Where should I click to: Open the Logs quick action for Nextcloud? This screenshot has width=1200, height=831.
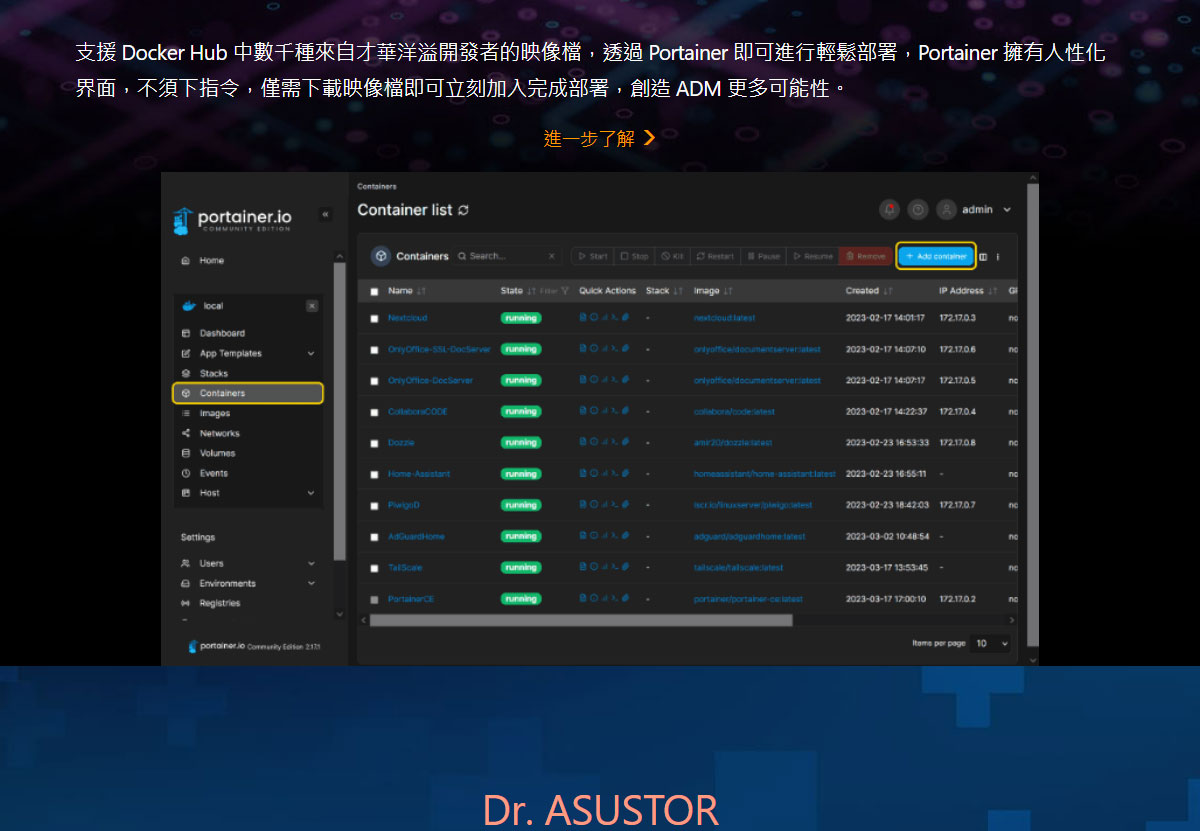pyautogui.click(x=583, y=318)
